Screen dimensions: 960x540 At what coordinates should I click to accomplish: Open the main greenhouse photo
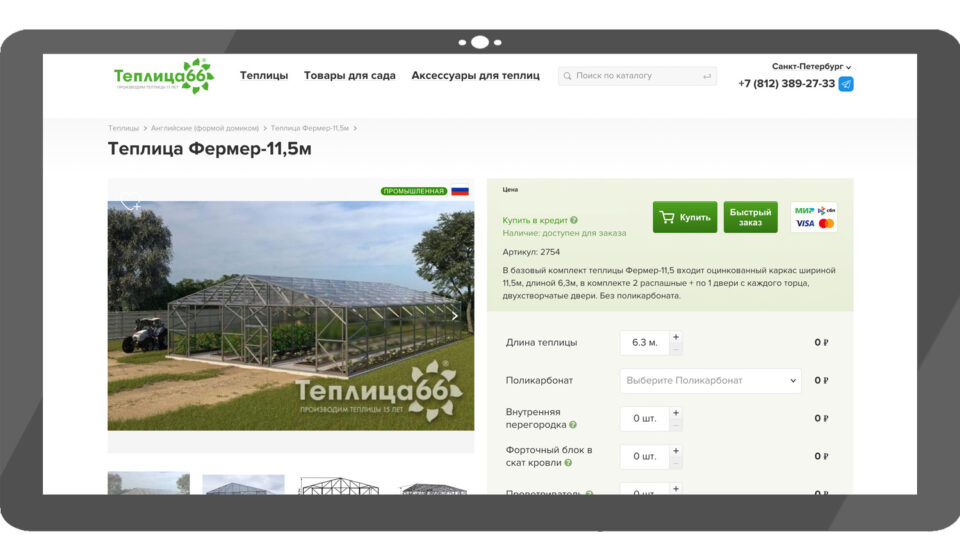[291, 316]
